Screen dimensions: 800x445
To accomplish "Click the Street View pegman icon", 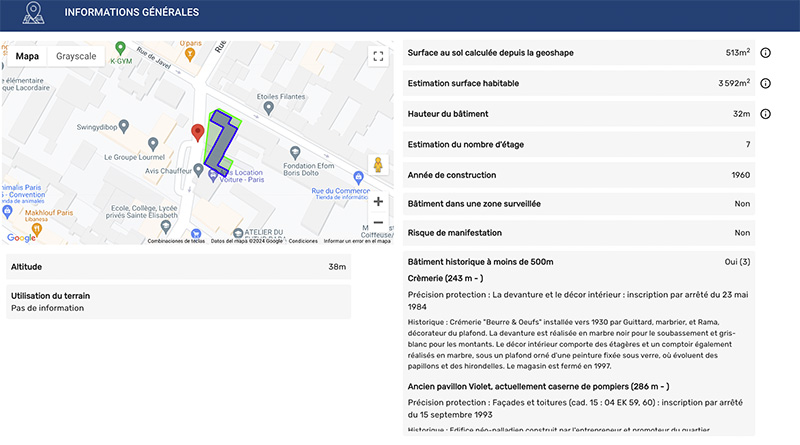I will 378,165.
